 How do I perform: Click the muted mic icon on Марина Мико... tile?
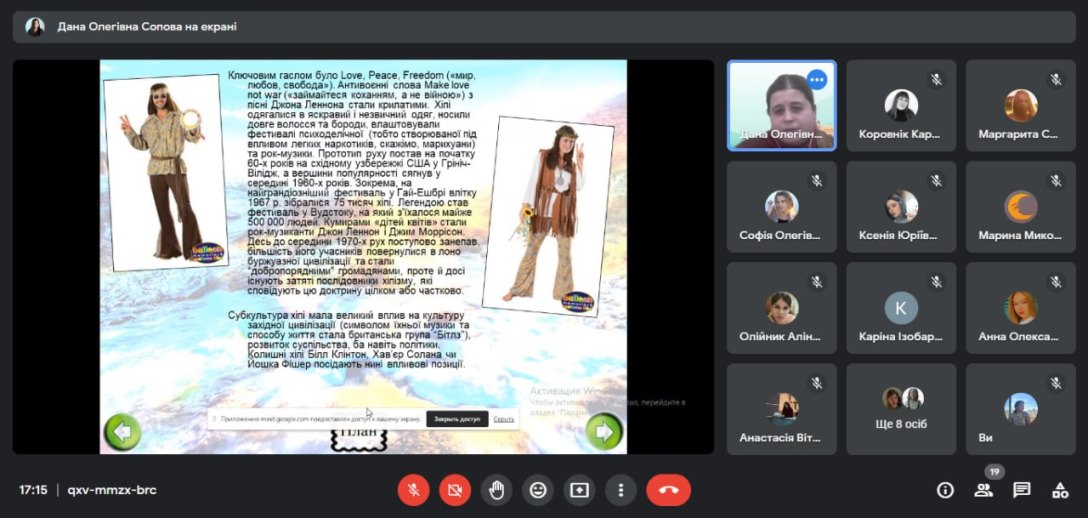coord(1055,181)
